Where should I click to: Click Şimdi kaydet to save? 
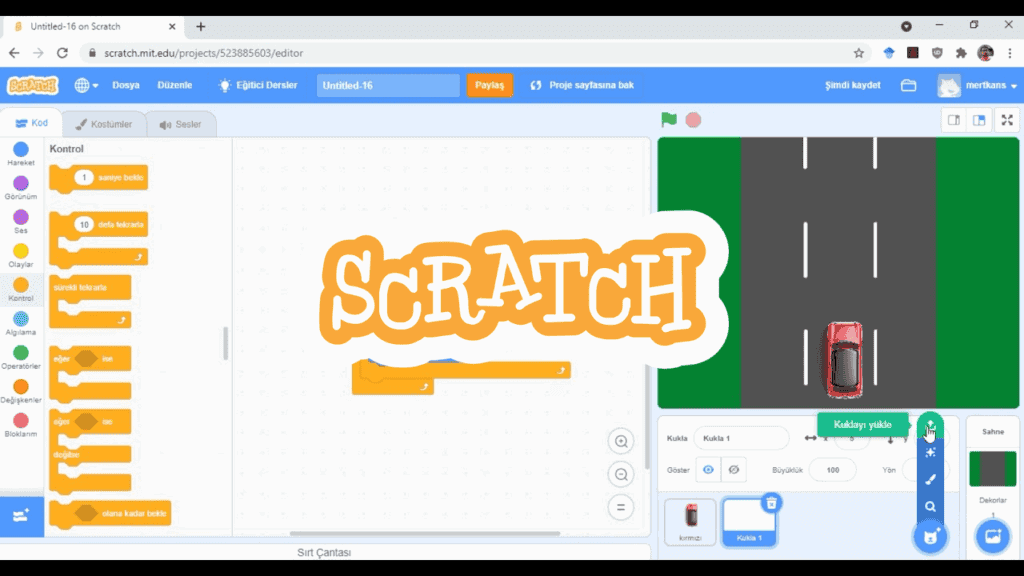[852, 85]
